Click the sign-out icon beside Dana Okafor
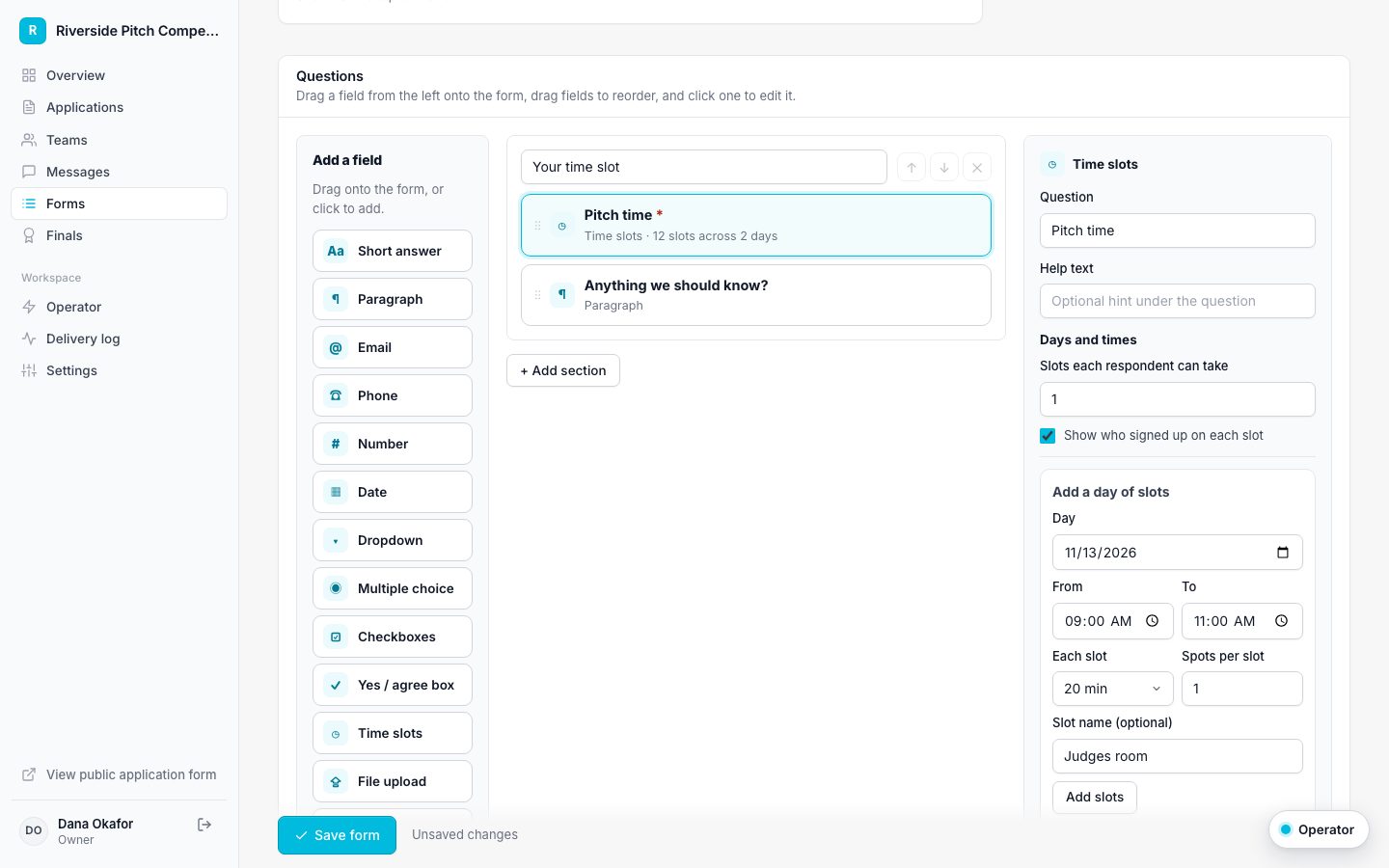This screenshot has width=1389, height=868. (204, 825)
